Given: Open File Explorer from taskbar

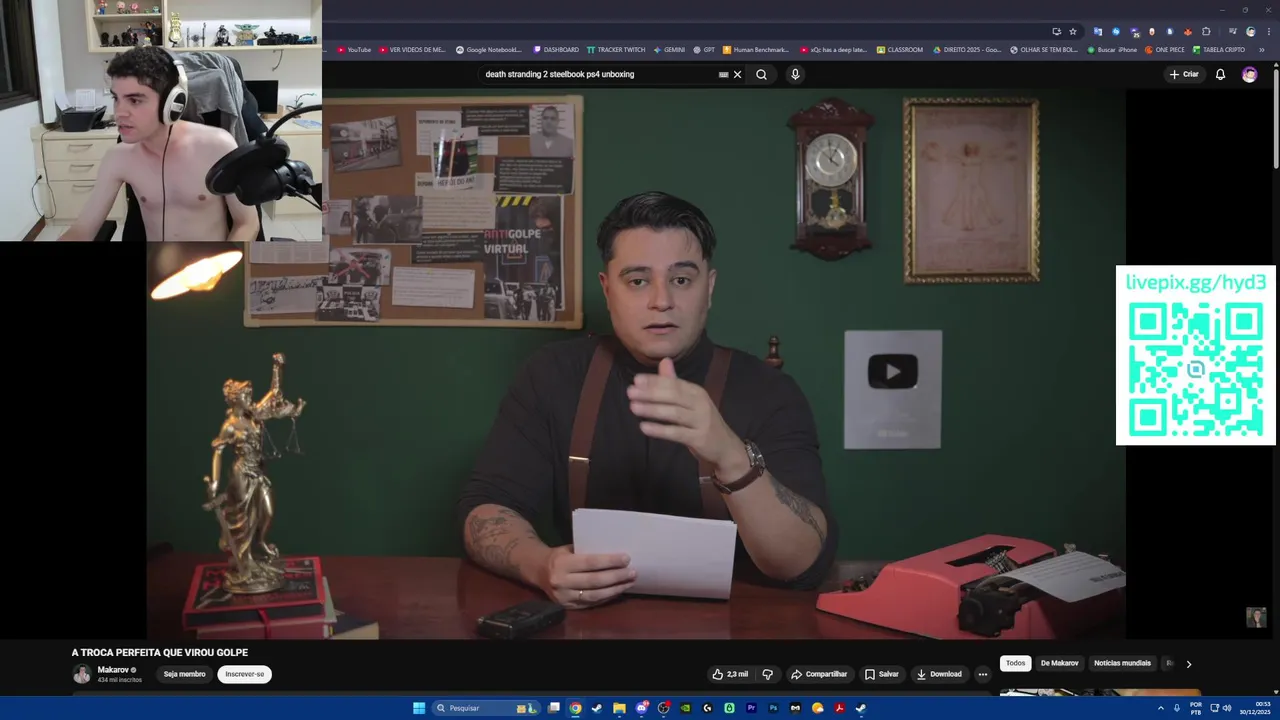Looking at the screenshot, I should click(x=619, y=708).
